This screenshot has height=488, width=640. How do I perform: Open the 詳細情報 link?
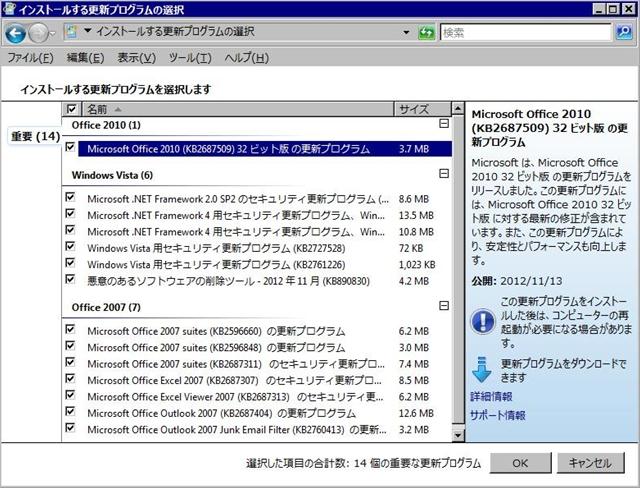[x=491, y=397]
